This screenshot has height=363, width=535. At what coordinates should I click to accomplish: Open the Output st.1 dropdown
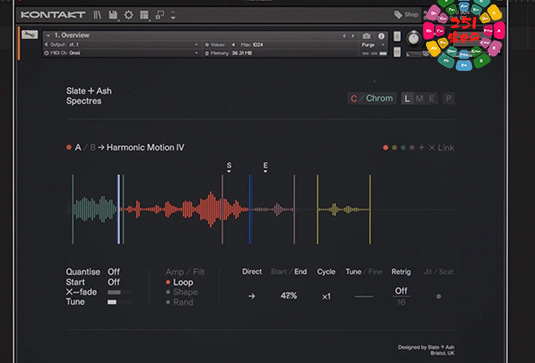point(121,44)
